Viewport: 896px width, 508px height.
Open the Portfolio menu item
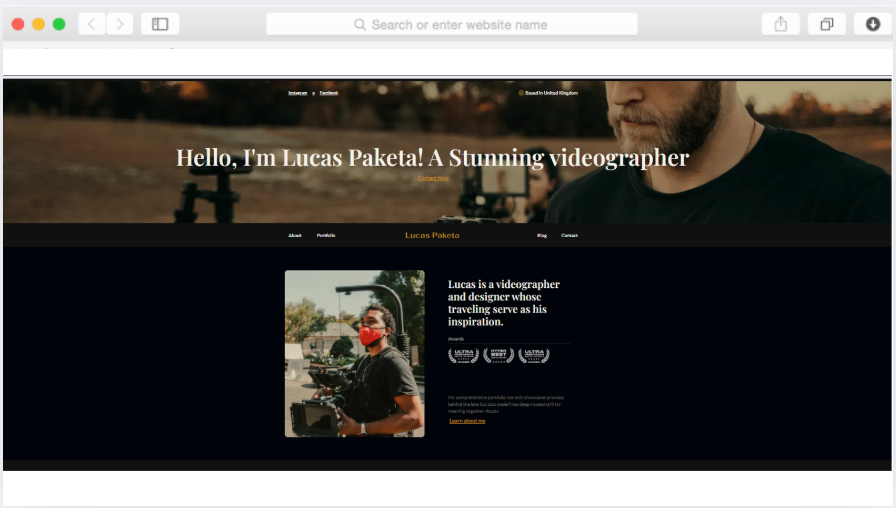[x=326, y=236]
